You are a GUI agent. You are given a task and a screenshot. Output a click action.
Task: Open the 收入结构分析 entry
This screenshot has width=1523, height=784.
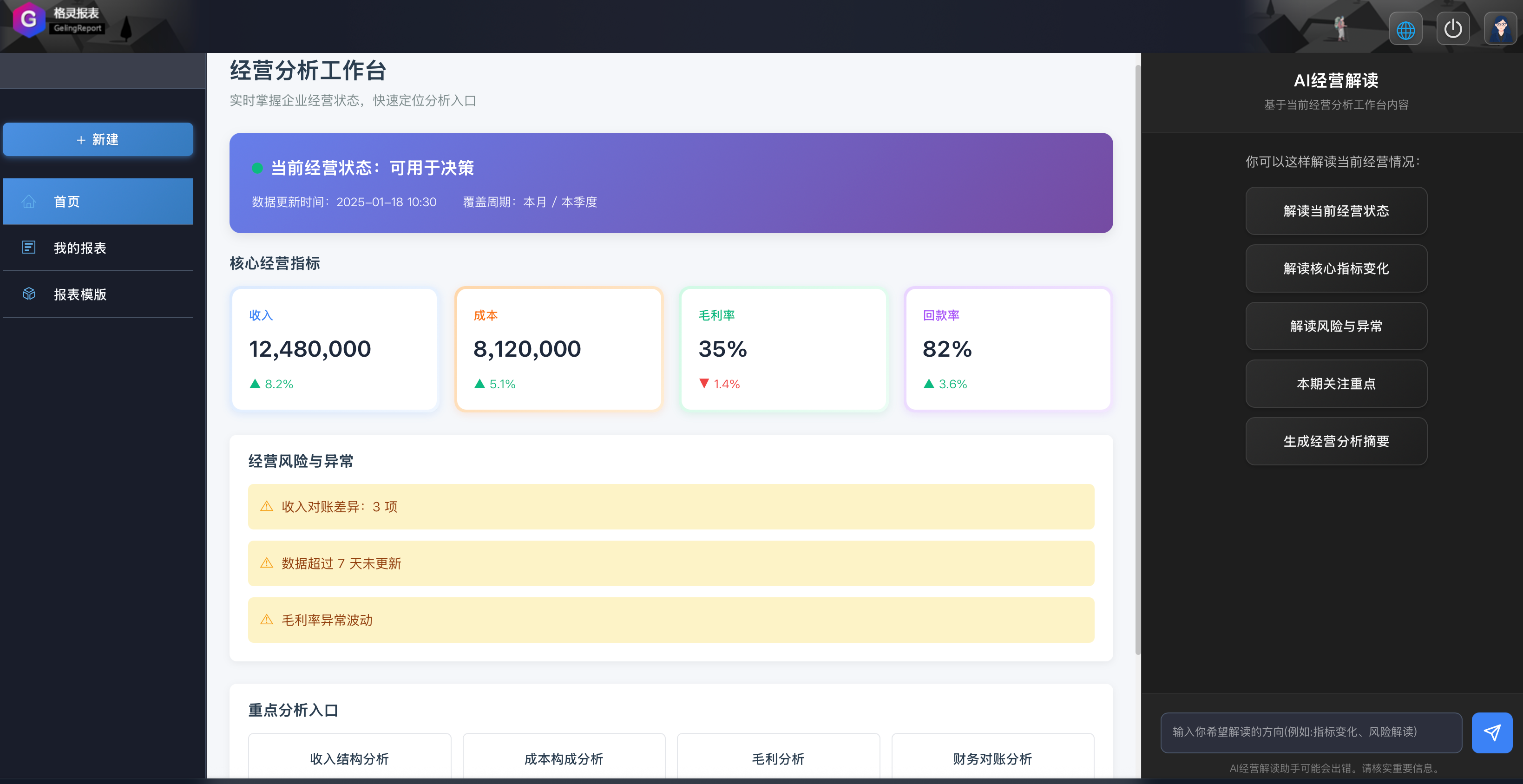349,758
